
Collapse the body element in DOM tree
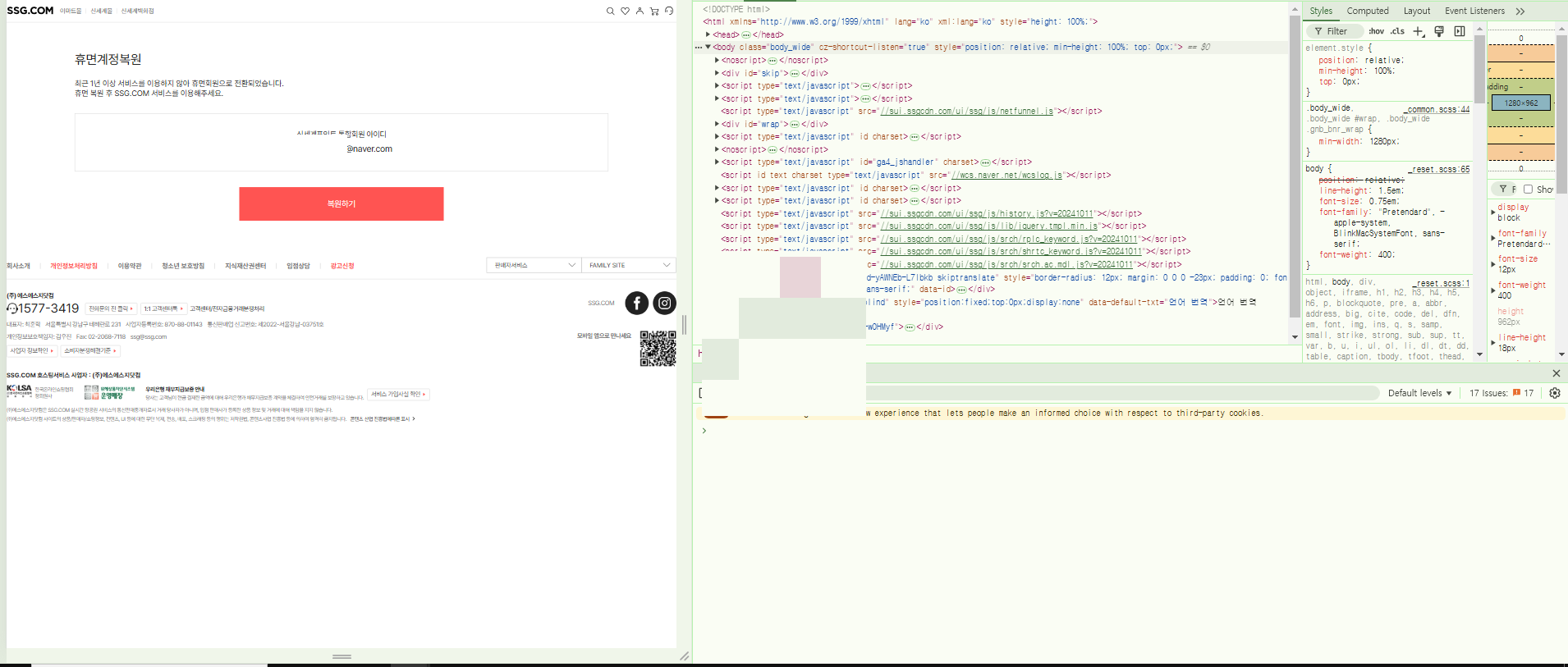[708, 47]
